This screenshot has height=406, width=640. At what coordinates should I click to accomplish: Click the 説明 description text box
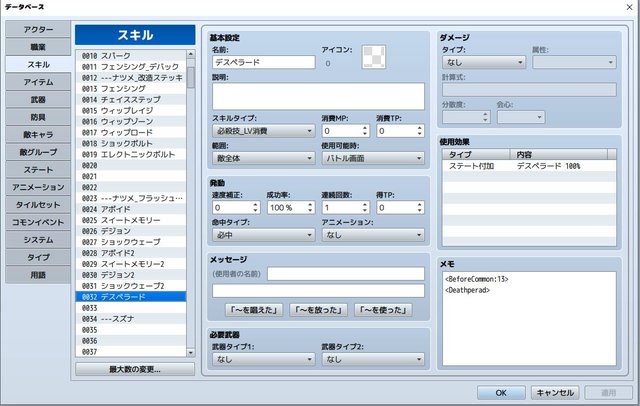318,96
